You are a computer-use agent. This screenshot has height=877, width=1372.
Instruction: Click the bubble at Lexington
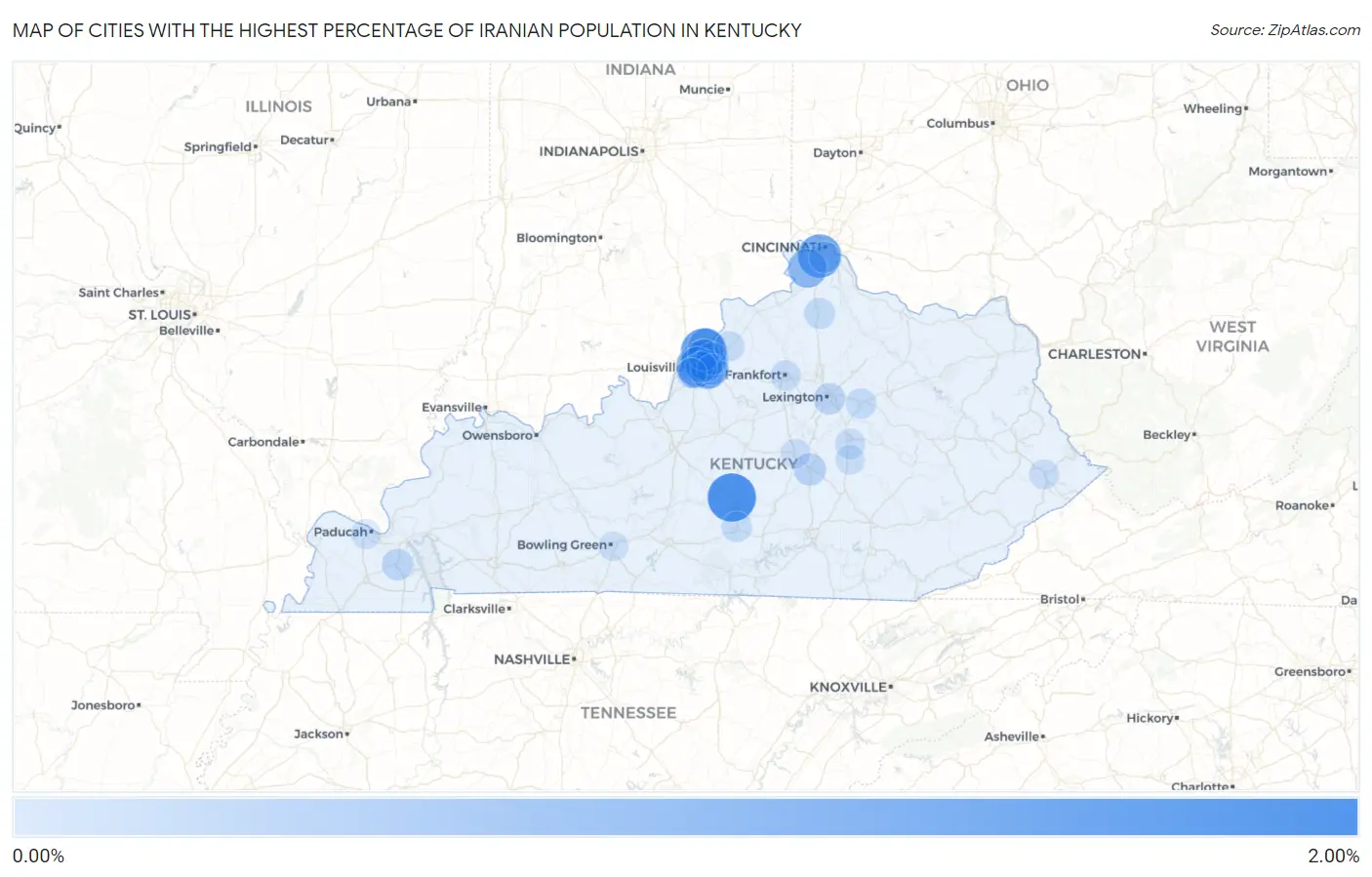[829, 398]
